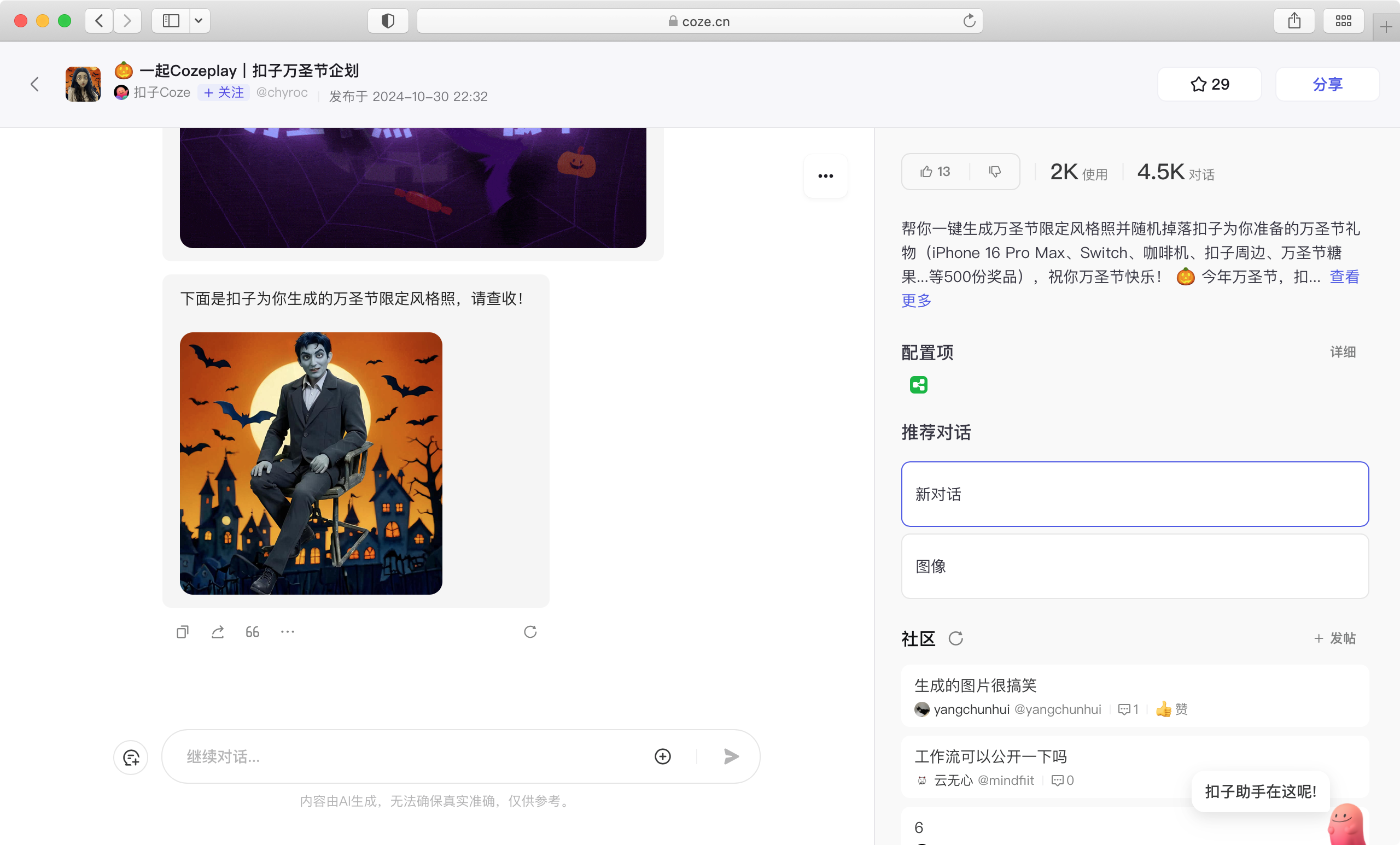The height and width of the screenshot is (845, 1400).
Task: Favorite the bot with star 29
Action: [1209, 84]
